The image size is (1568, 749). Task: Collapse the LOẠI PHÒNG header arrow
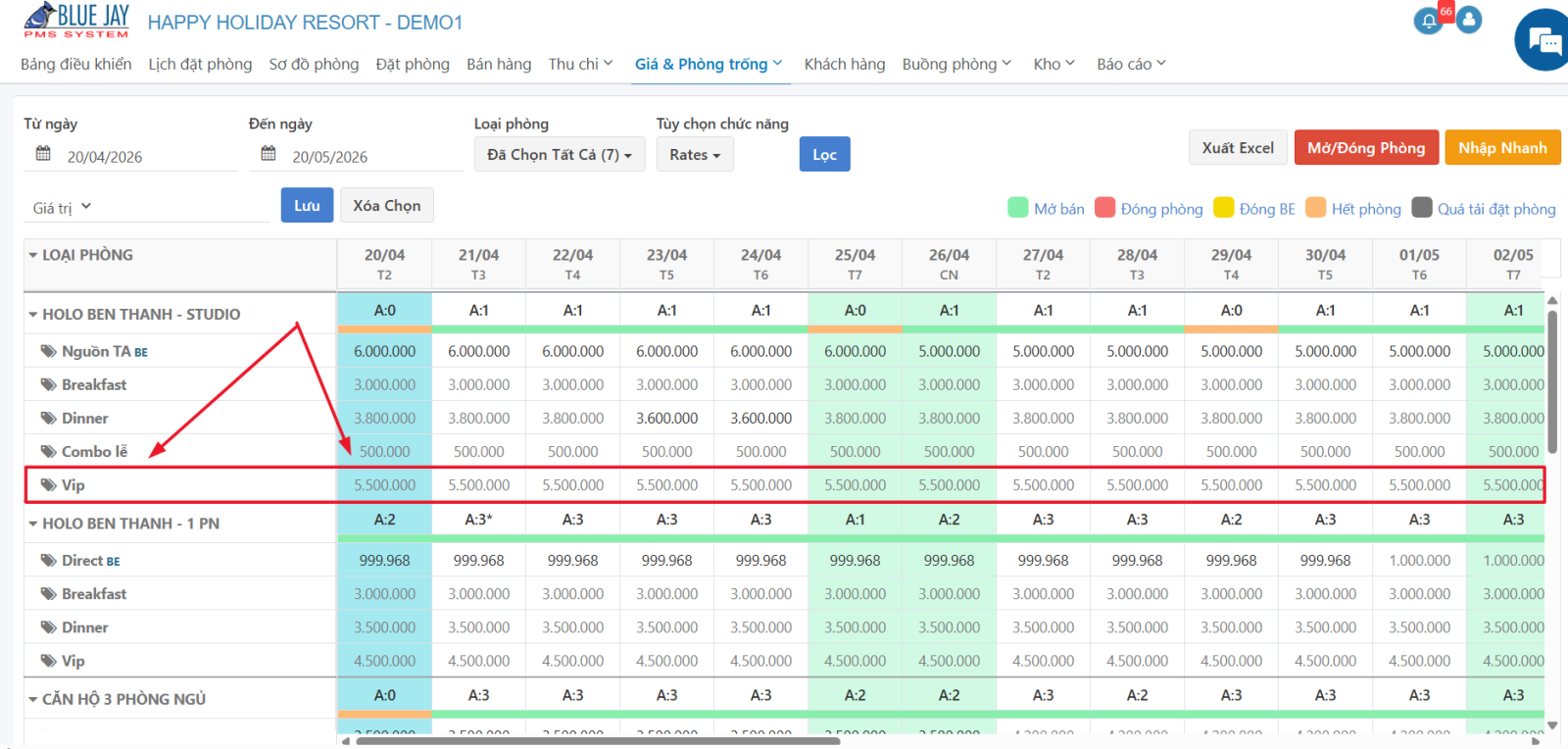[32, 255]
